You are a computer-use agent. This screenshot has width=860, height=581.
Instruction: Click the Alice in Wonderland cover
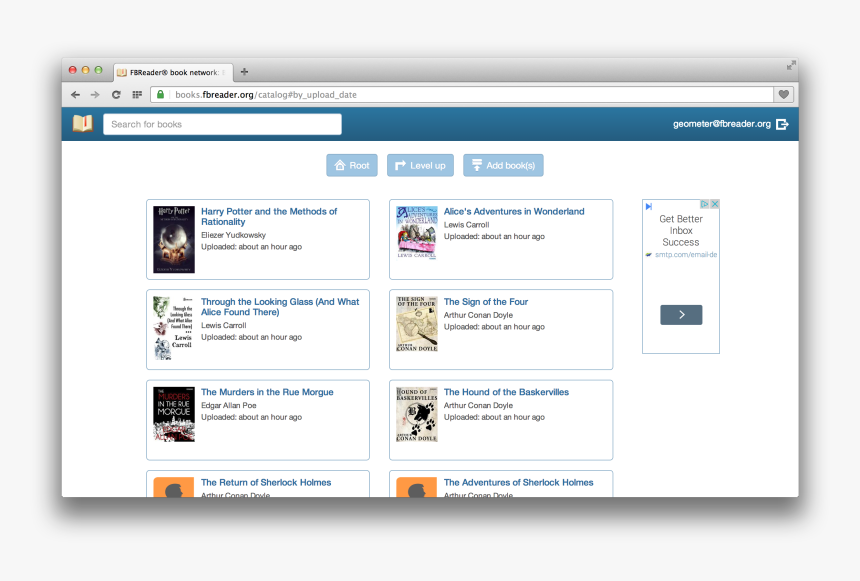(x=417, y=232)
